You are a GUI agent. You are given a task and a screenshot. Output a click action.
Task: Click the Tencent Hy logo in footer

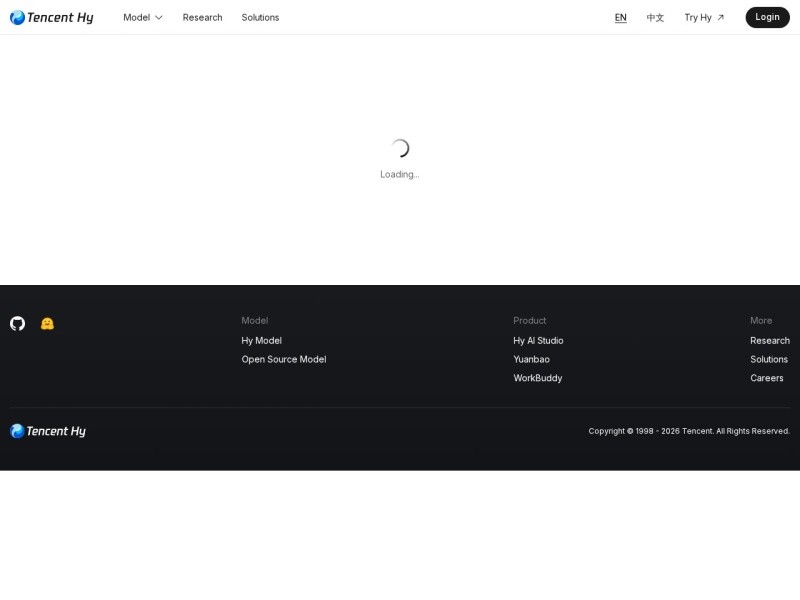click(x=48, y=431)
